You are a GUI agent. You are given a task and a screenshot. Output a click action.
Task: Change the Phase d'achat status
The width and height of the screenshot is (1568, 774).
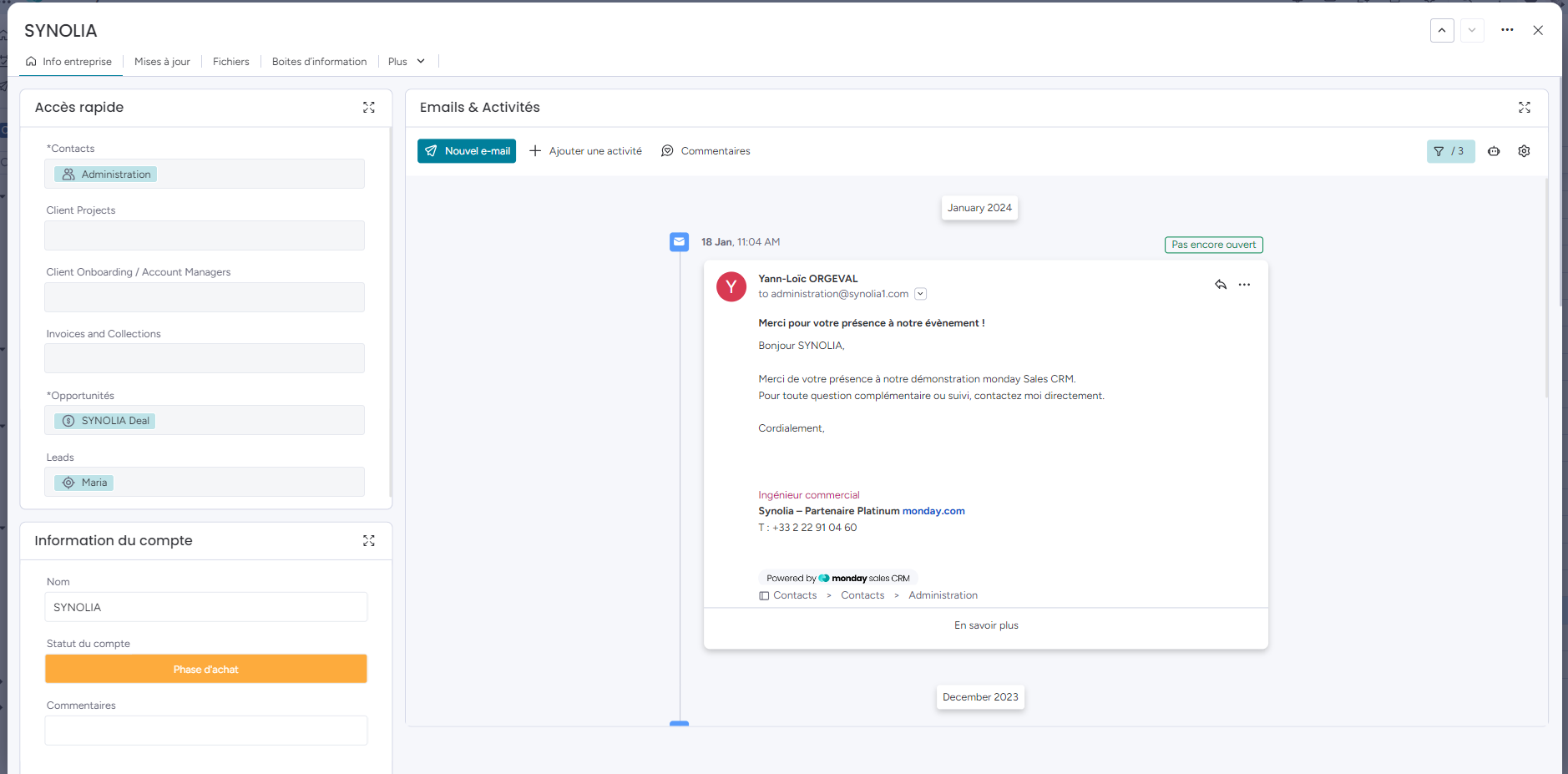[x=206, y=669]
